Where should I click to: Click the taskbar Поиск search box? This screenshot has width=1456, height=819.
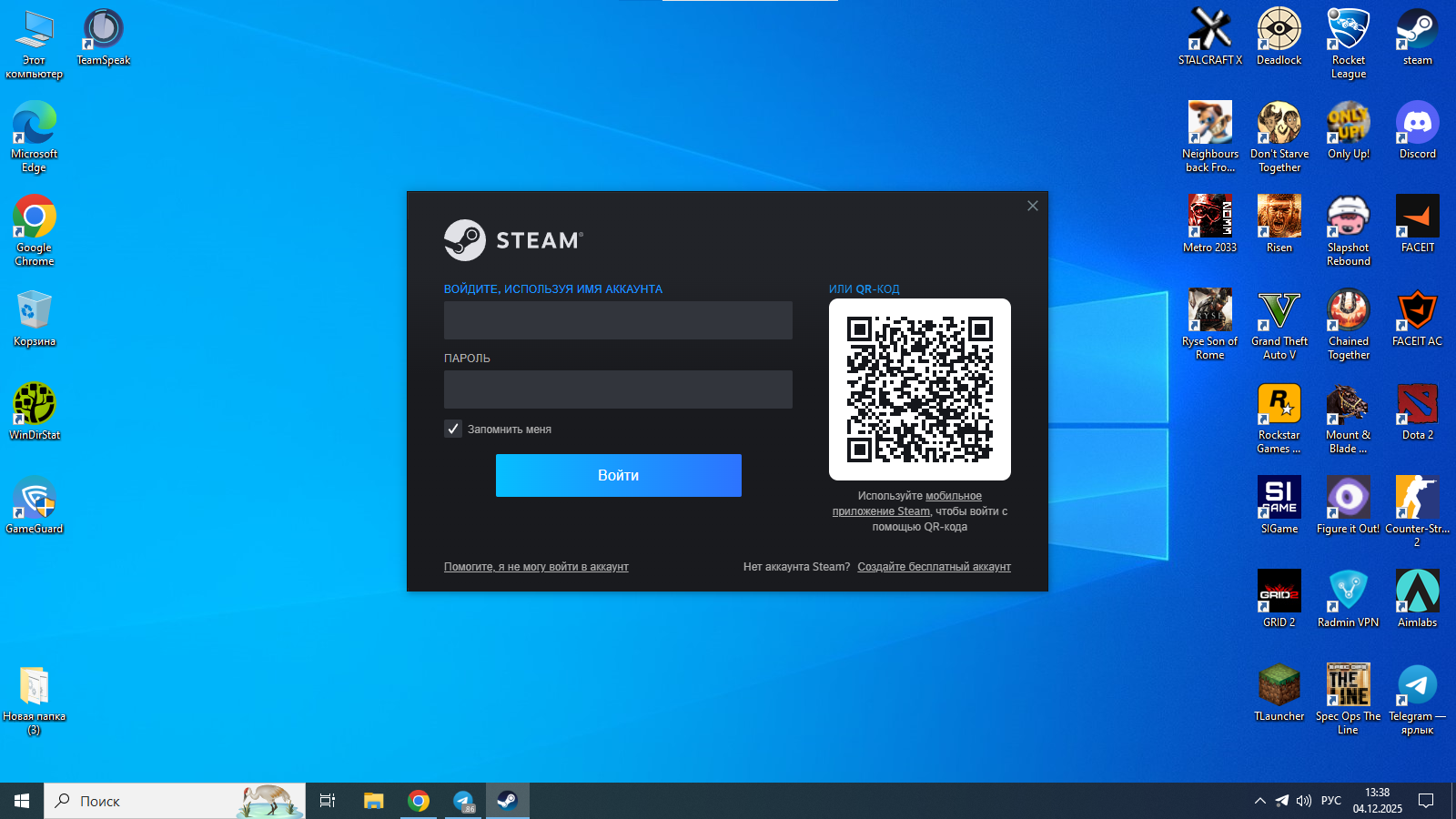coord(175,801)
